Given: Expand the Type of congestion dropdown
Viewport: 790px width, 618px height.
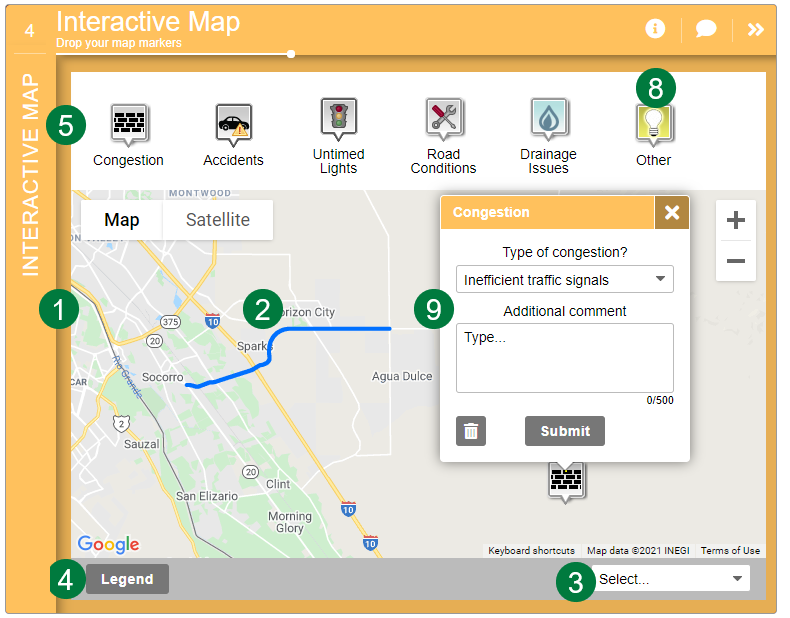Looking at the screenshot, I should pos(564,280).
